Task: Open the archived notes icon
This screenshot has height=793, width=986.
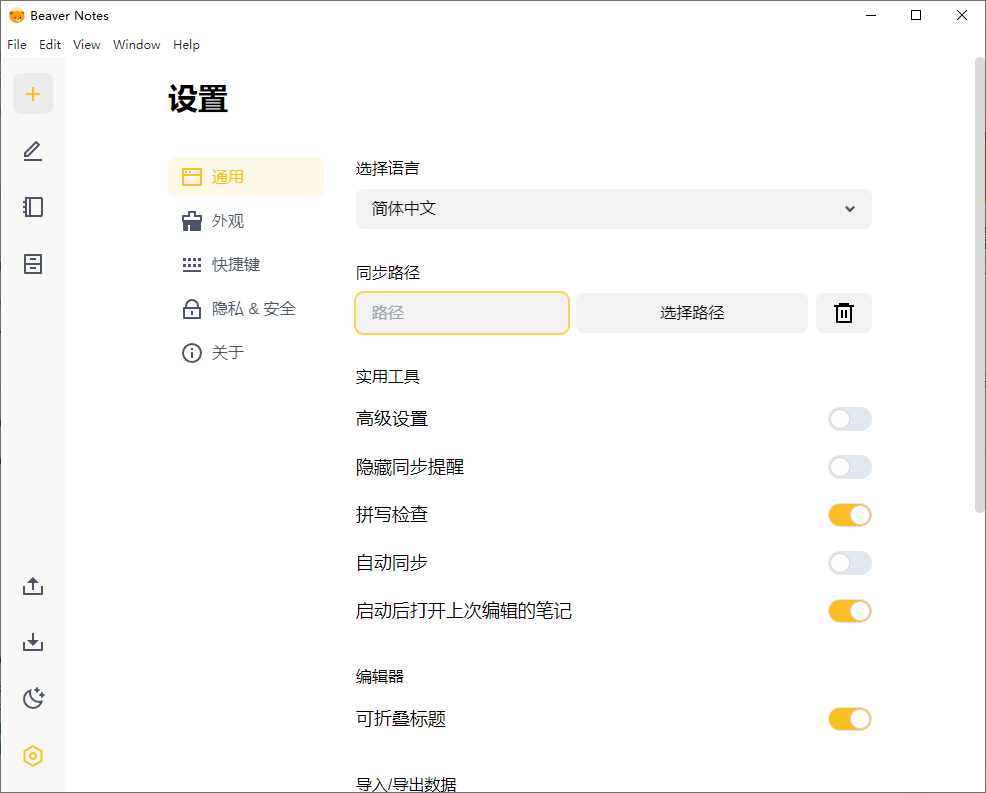Action: click(x=33, y=263)
